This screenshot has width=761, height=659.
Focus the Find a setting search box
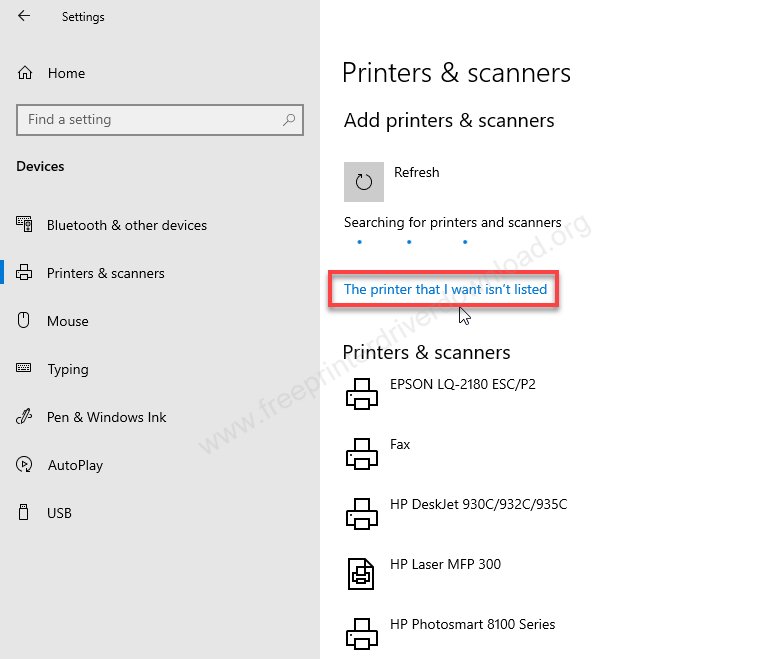pyautogui.click(x=150, y=120)
